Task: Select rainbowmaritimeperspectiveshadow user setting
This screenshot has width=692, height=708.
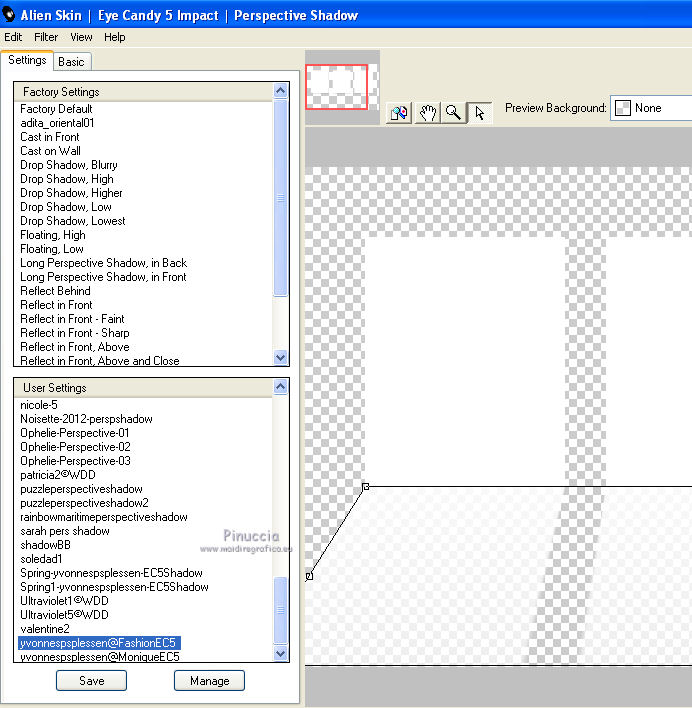Action: (x=104, y=517)
